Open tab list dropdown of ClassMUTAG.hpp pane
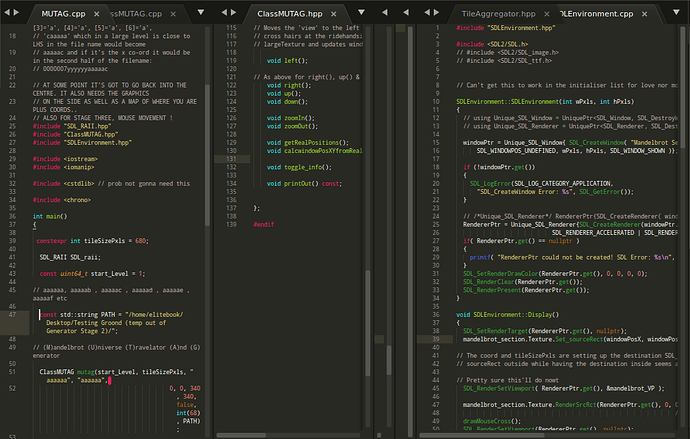690x439 pixels. coord(361,12)
